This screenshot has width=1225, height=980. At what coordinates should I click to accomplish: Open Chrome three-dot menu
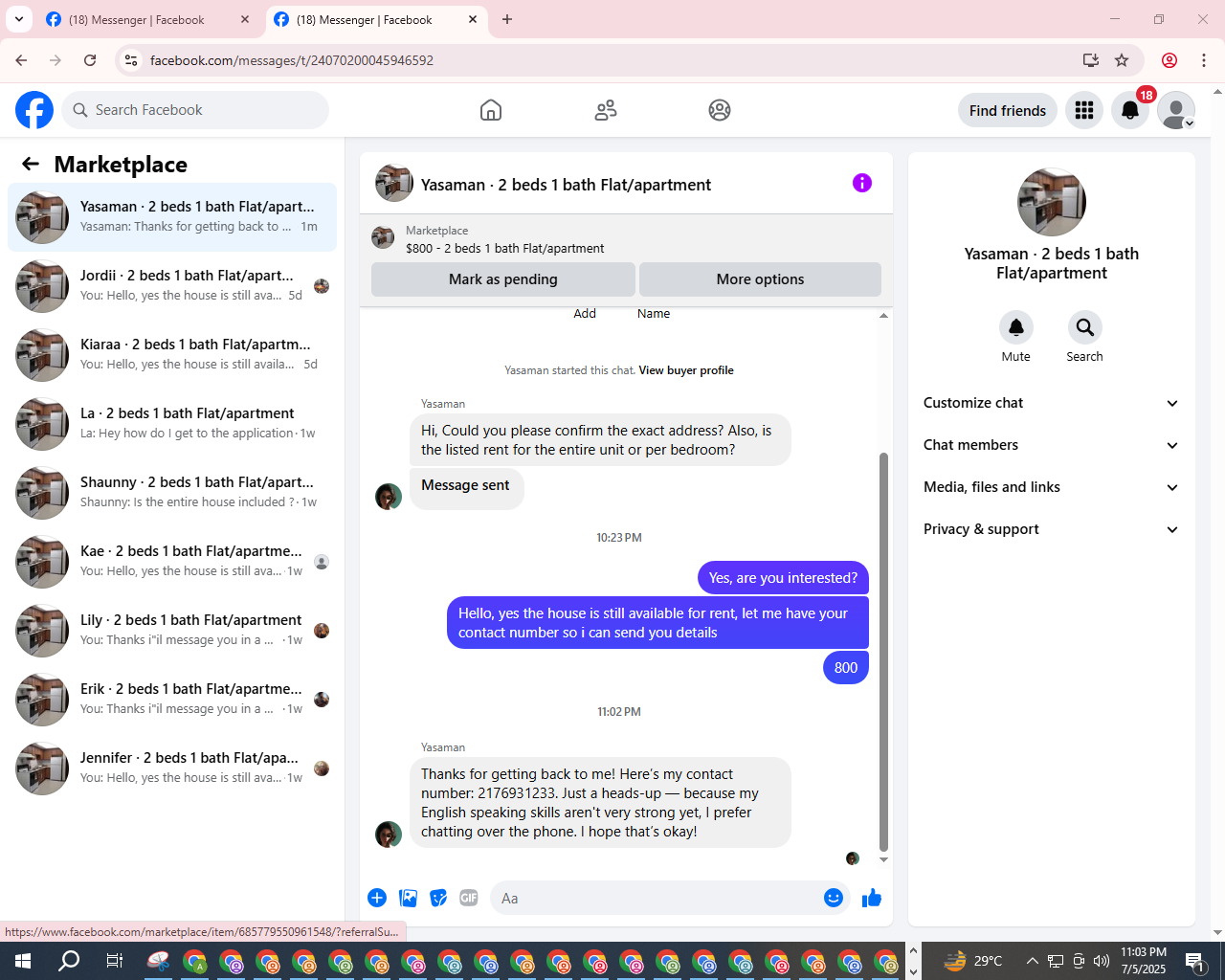(1204, 60)
